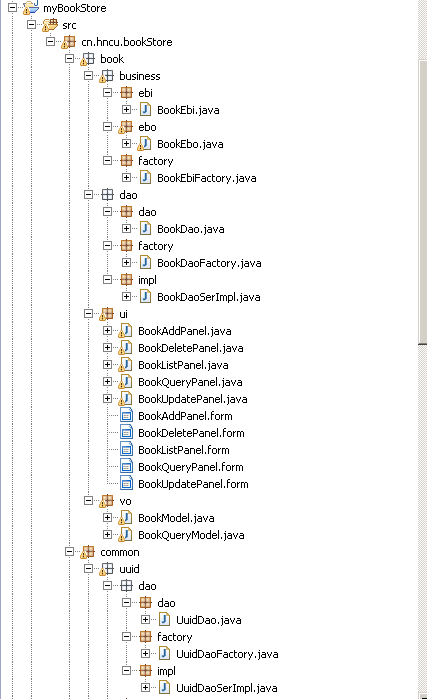Collapse the business package node

coord(88,75)
